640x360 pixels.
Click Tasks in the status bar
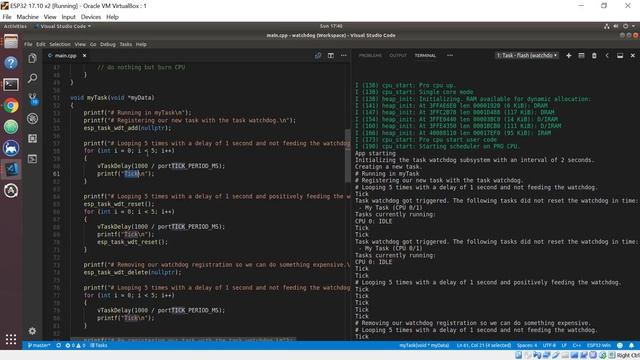[99, 345]
